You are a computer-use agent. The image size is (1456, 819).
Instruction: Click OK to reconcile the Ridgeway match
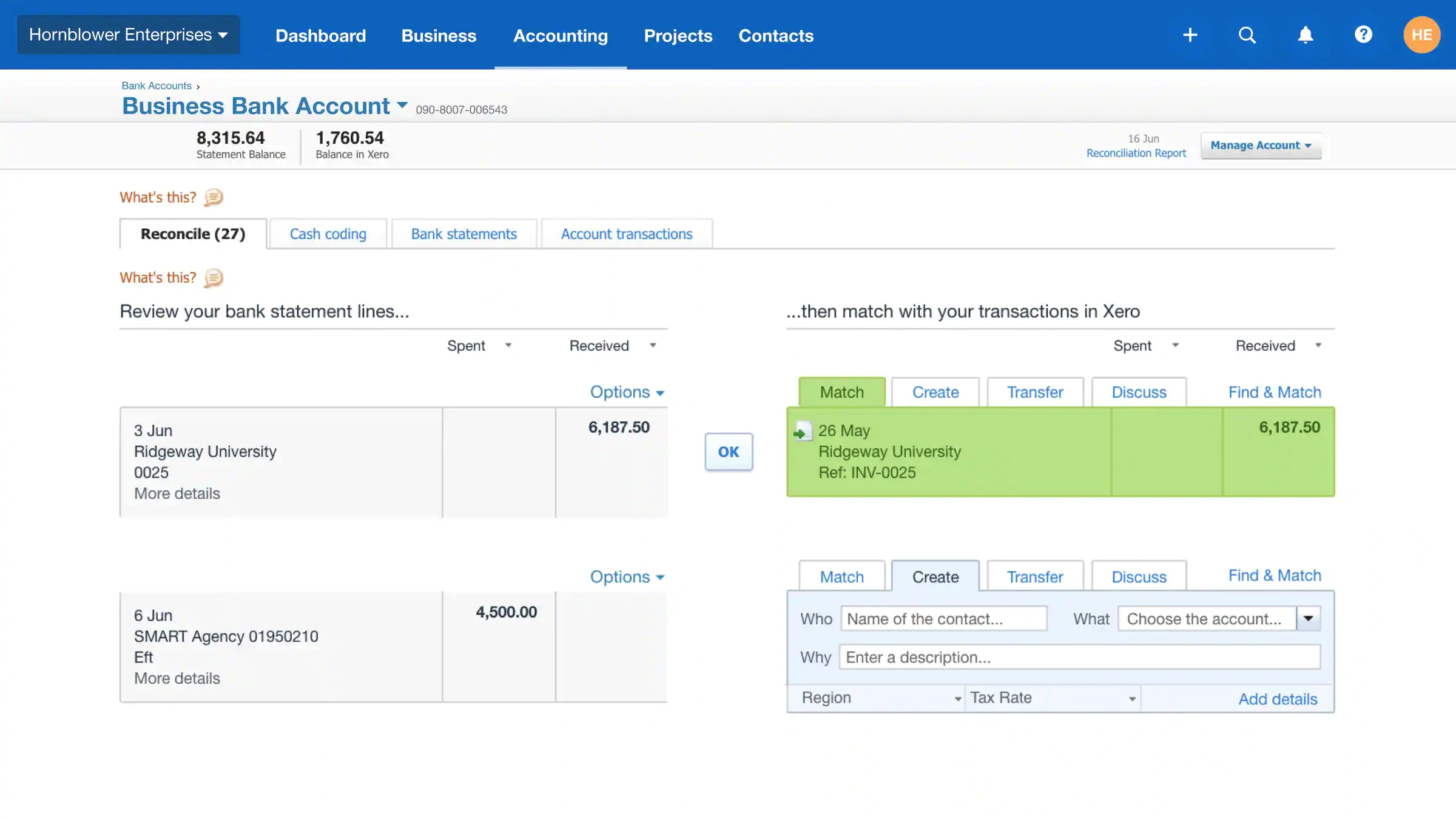tap(728, 451)
